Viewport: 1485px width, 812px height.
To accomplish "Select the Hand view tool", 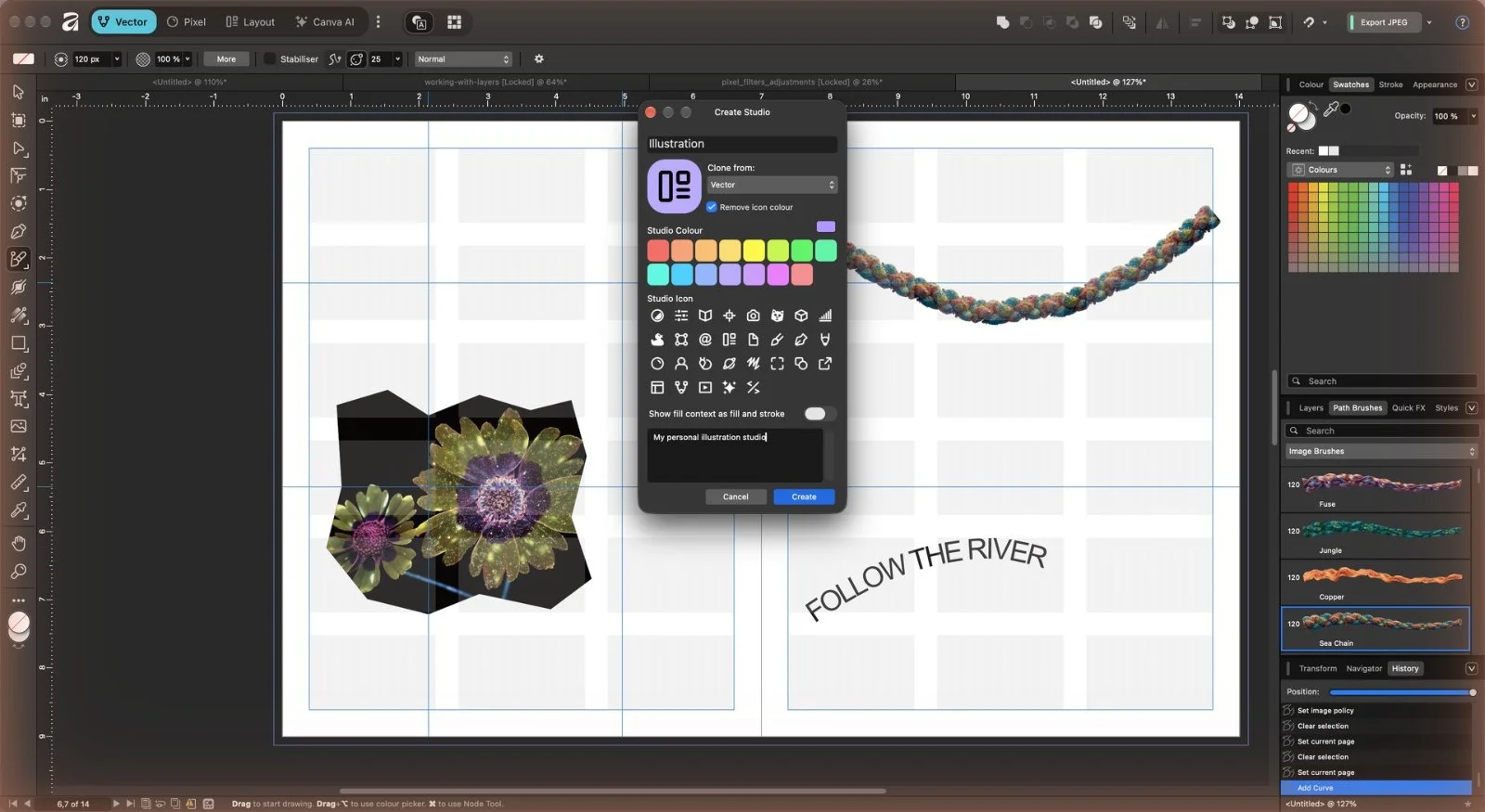I will click(x=18, y=544).
